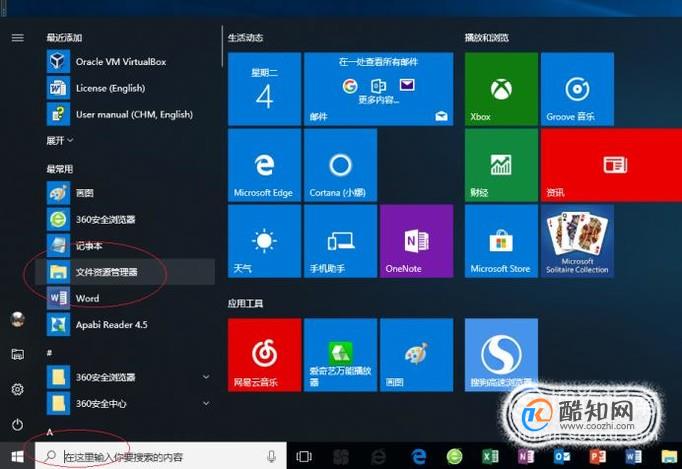Click the Windows Start button
The image size is (682, 469).
point(17,456)
